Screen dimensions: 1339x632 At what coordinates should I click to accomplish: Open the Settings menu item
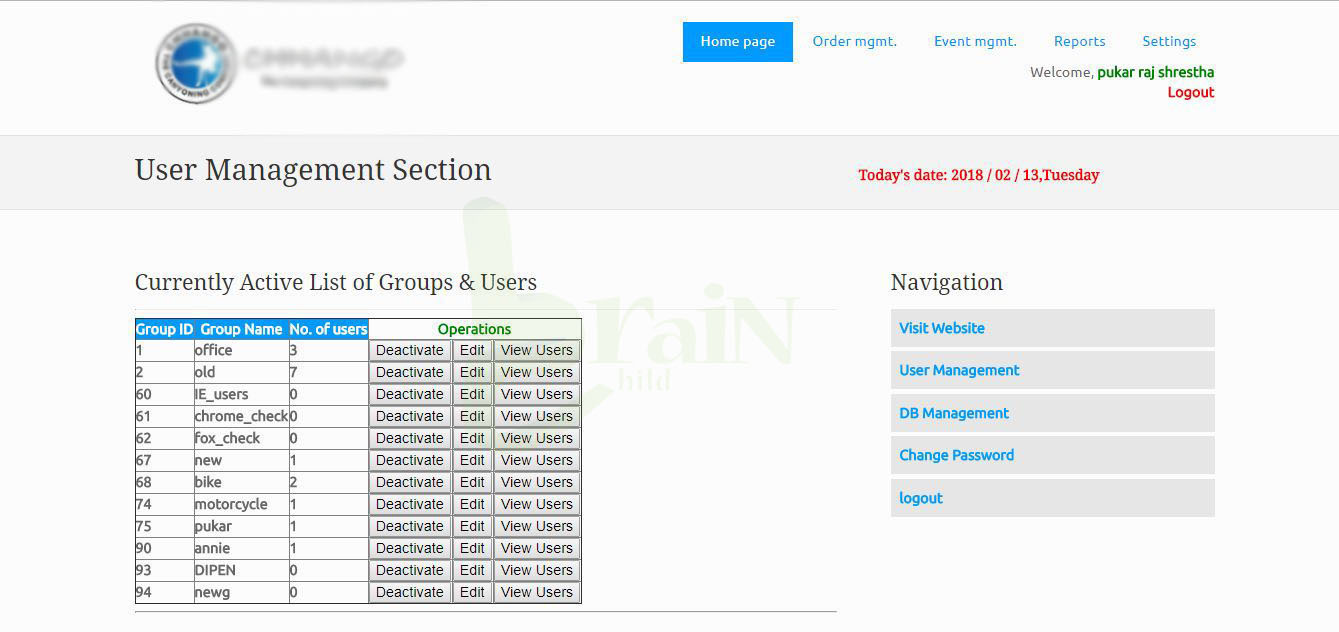(1169, 42)
